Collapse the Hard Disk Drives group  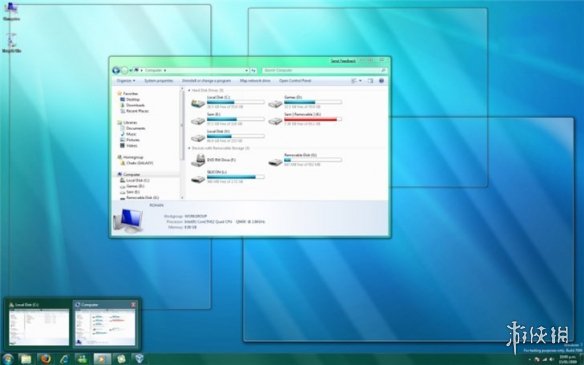coord(189,91)
